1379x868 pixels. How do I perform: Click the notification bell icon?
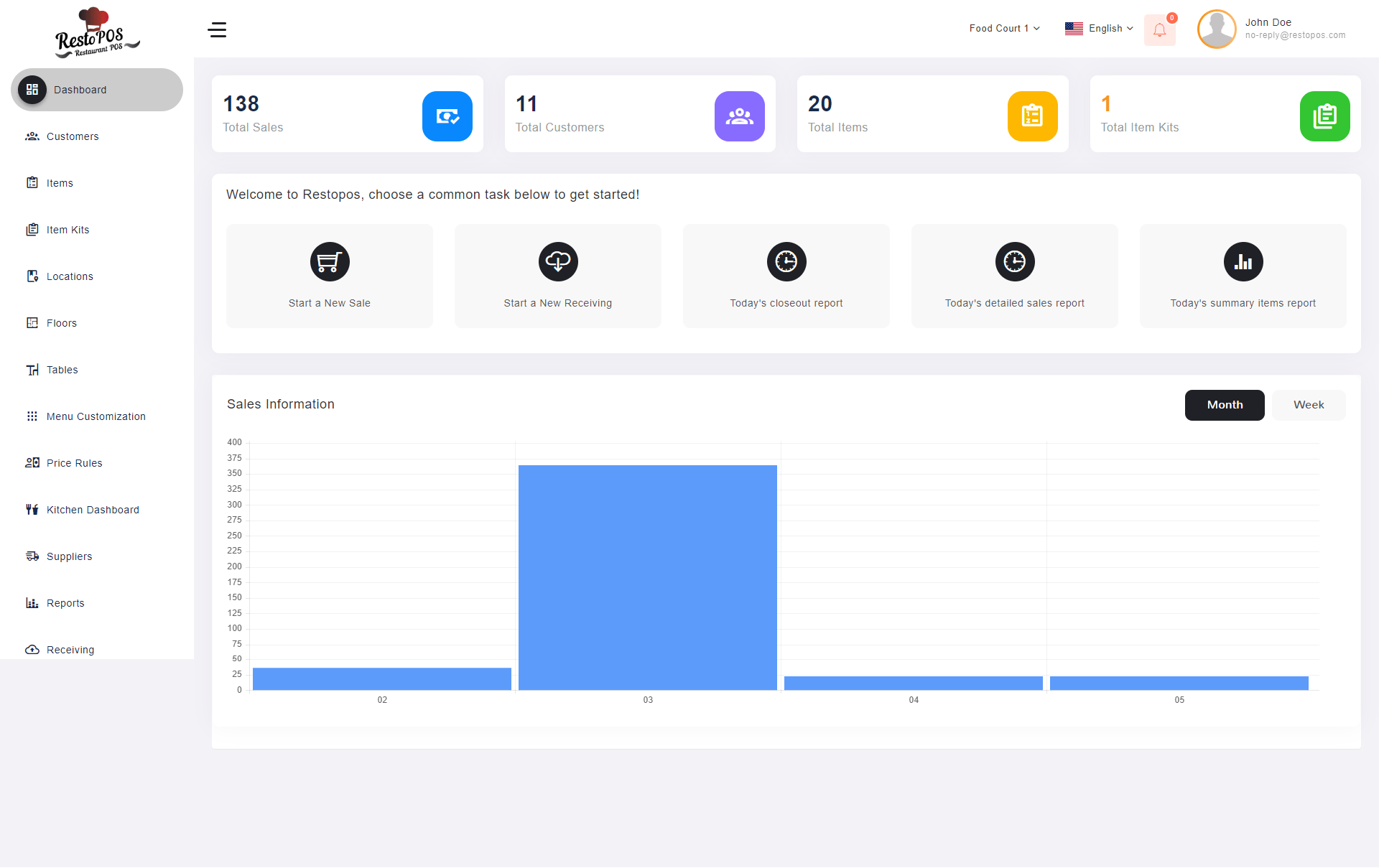1159,30
